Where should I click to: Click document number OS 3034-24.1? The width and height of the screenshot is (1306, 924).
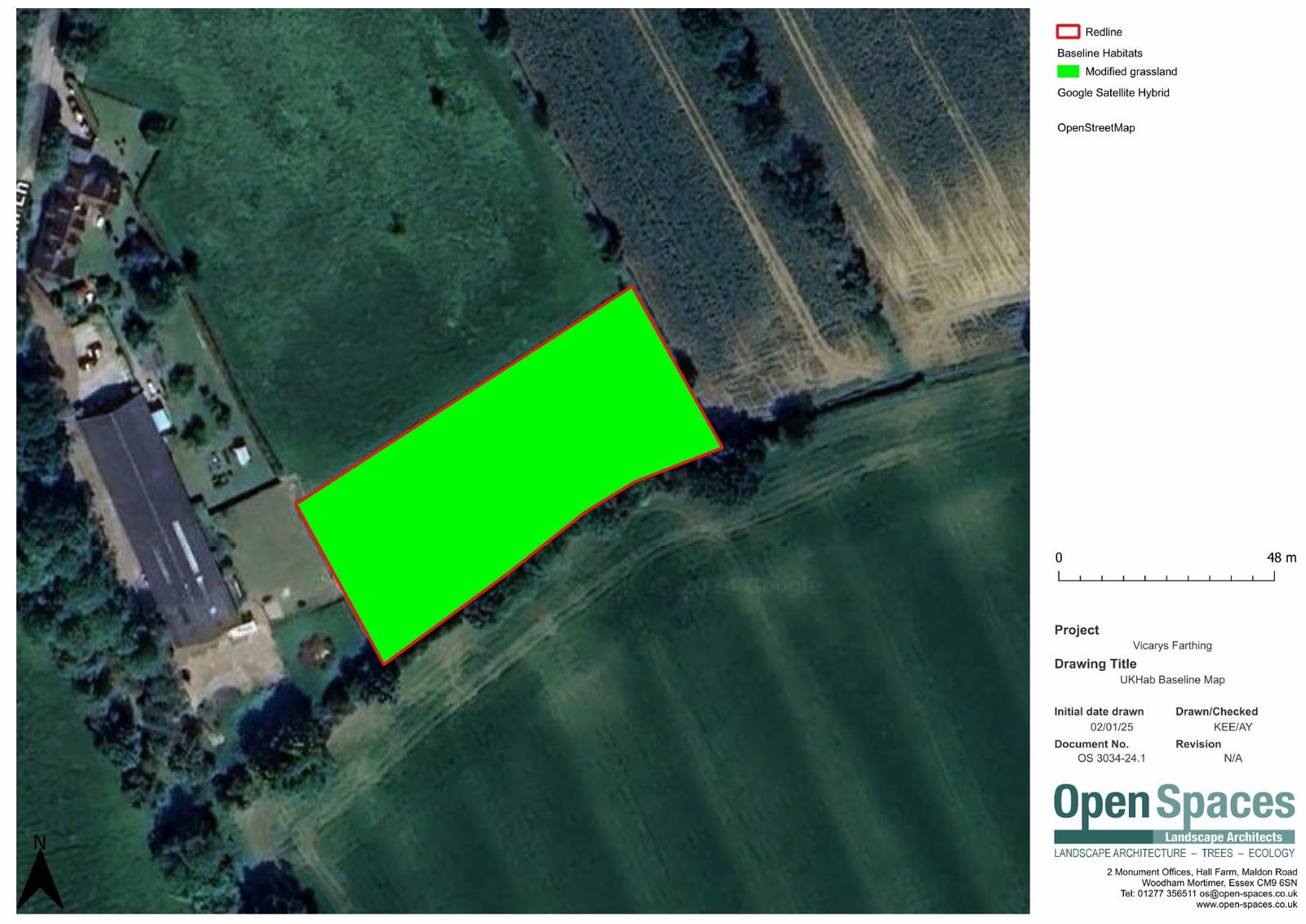(1111, 758)
